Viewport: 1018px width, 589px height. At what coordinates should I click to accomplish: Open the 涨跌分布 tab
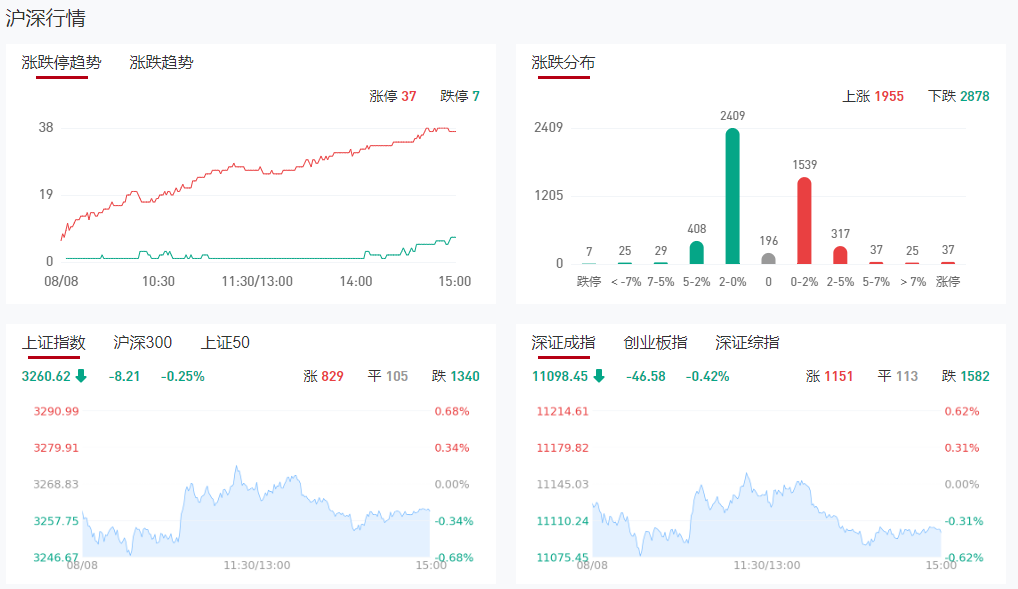(x=563, y=63)
